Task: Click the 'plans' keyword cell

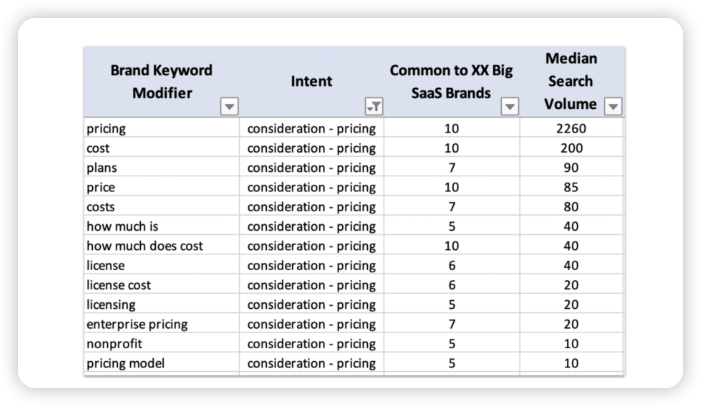Action: 162,165
